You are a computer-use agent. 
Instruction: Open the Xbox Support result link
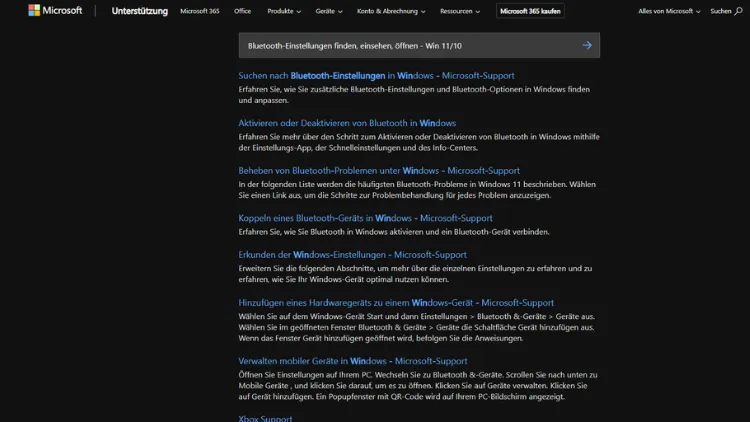[x=265, y=418]
